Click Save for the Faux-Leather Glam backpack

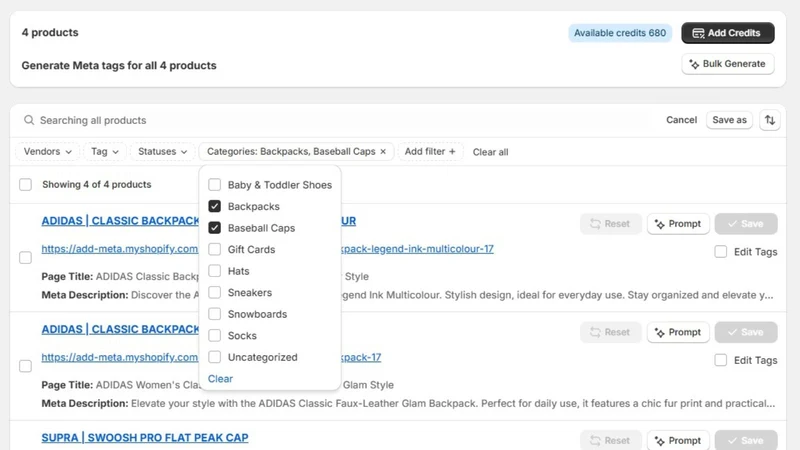746,332
